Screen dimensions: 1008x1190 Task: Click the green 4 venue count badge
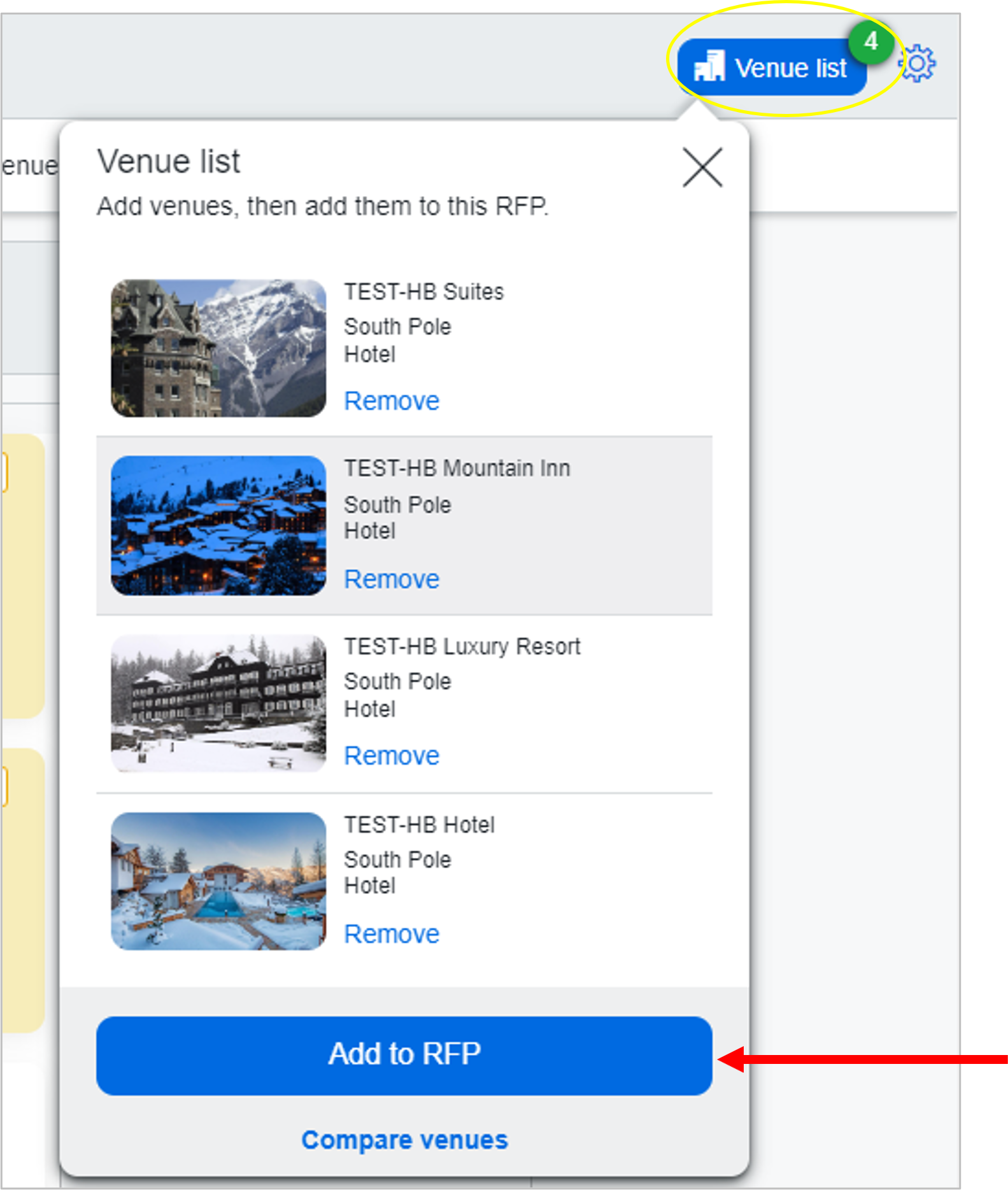point(870,42)
